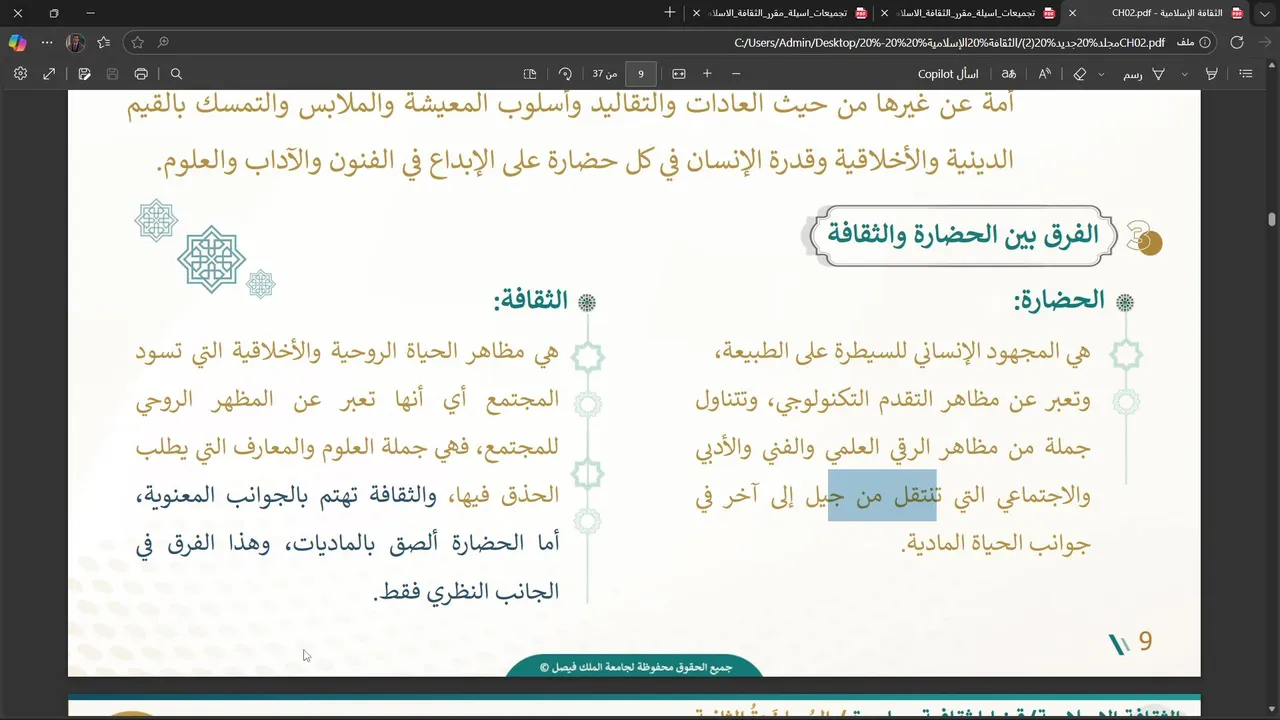
Task: Restore down the Edge window
Action: (54, 13)
